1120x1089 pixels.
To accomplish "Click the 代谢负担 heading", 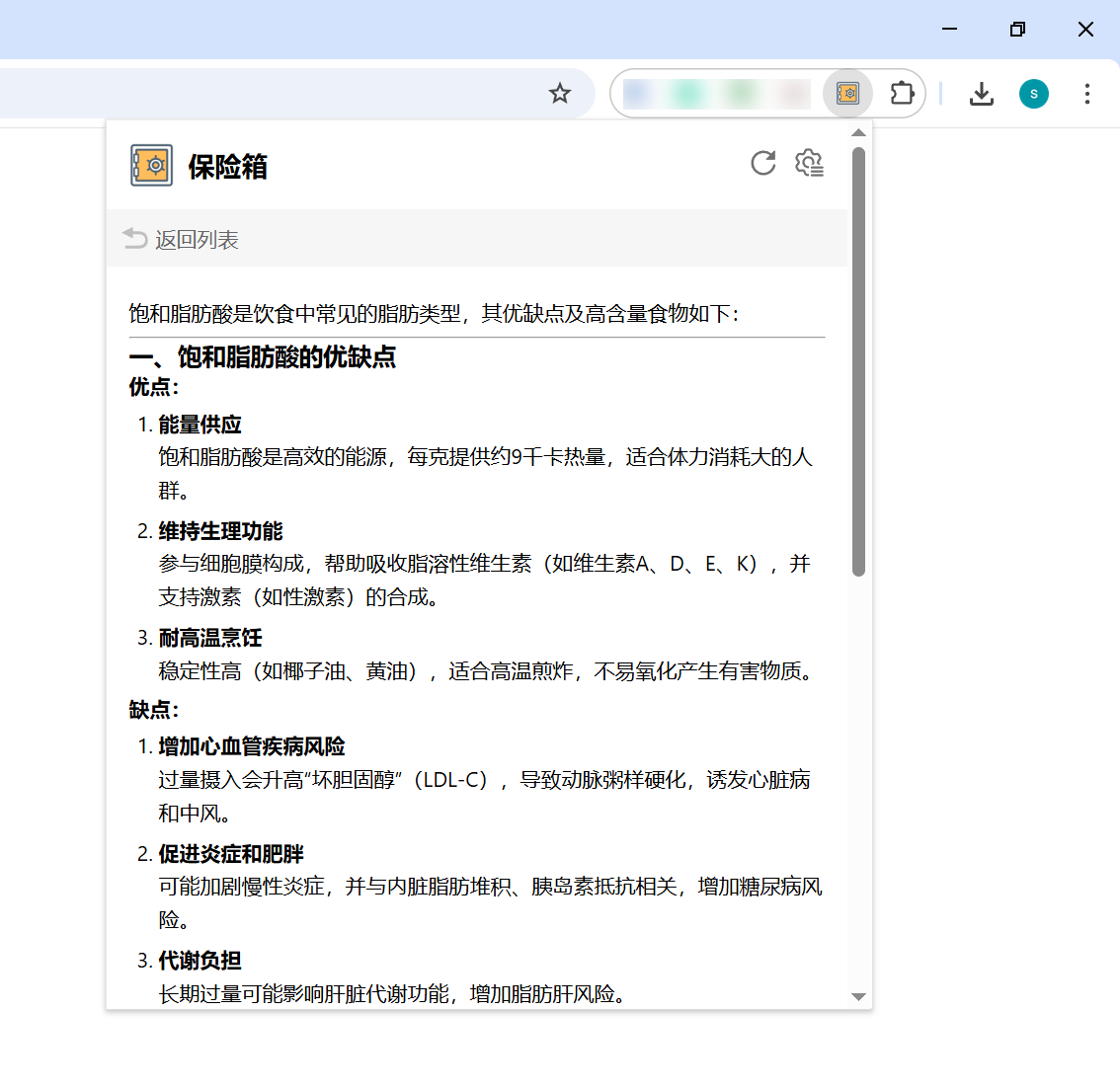I will (200, 961).
